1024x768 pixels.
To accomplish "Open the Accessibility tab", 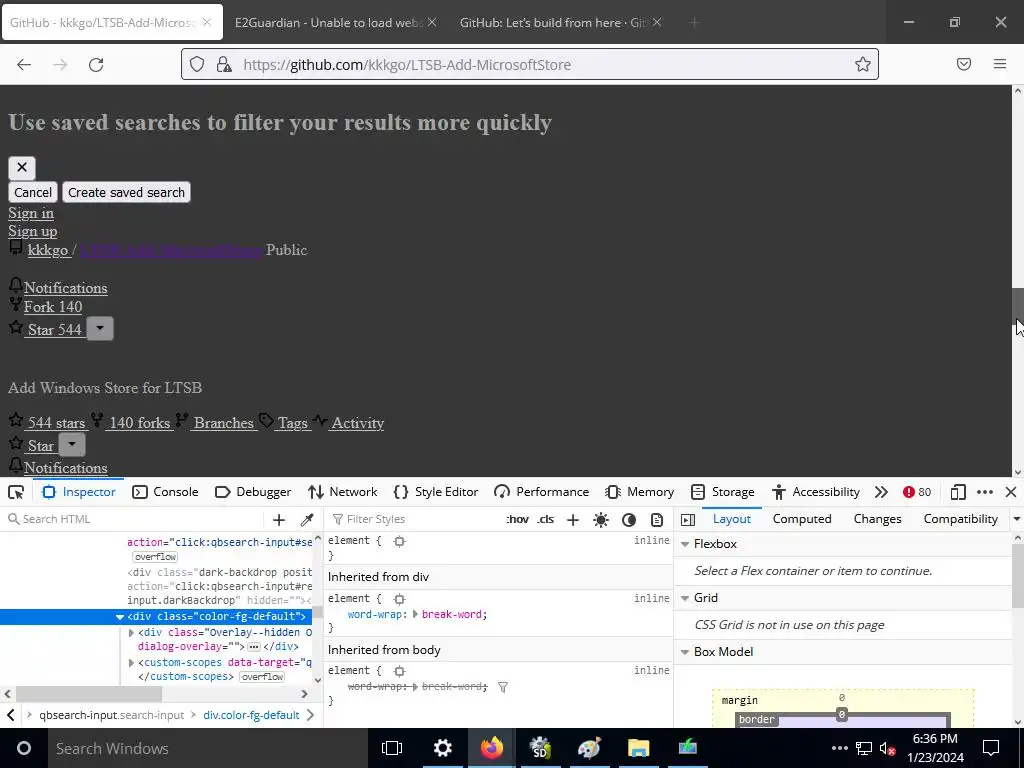I will pyautogui.click(x=816, y=492).
